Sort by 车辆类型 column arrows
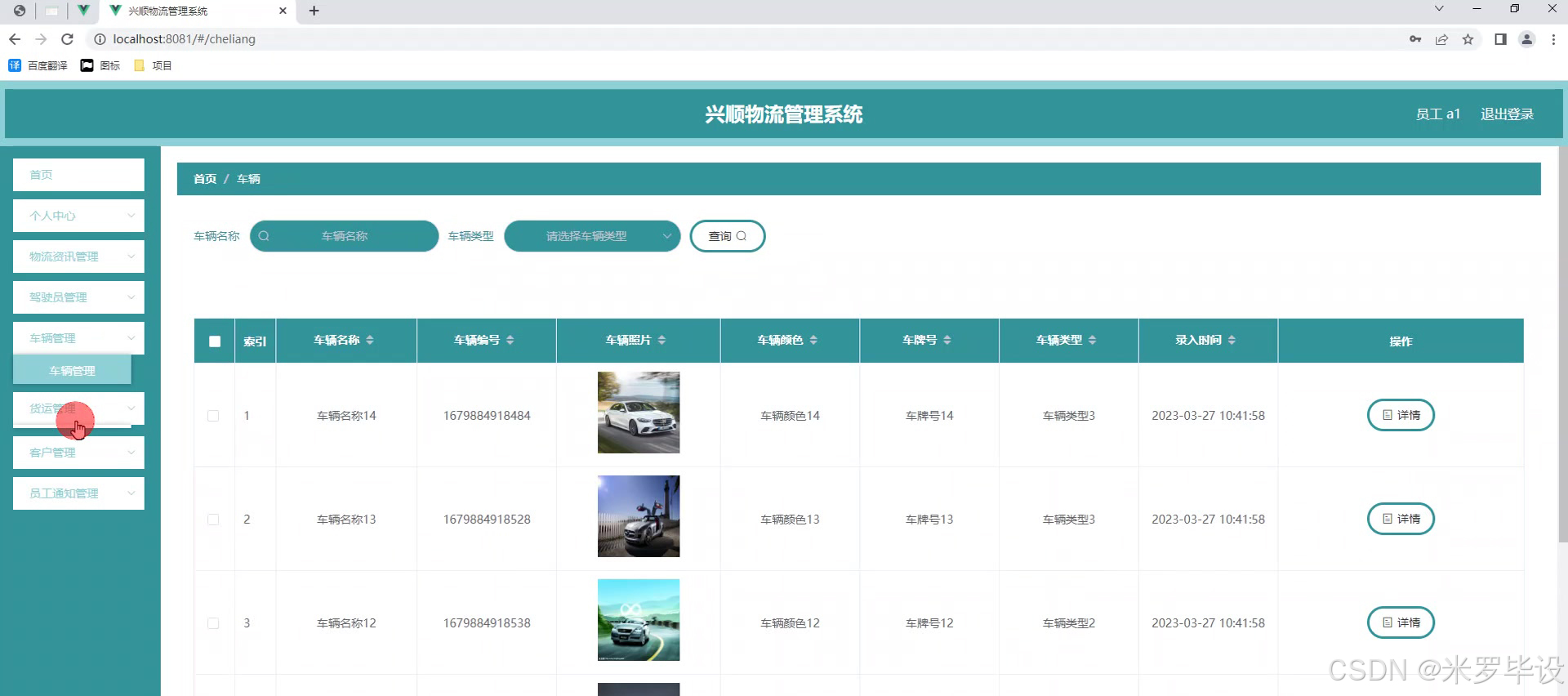The width and height of the screenshot is (1568, 696). (x=1093, y=340)
